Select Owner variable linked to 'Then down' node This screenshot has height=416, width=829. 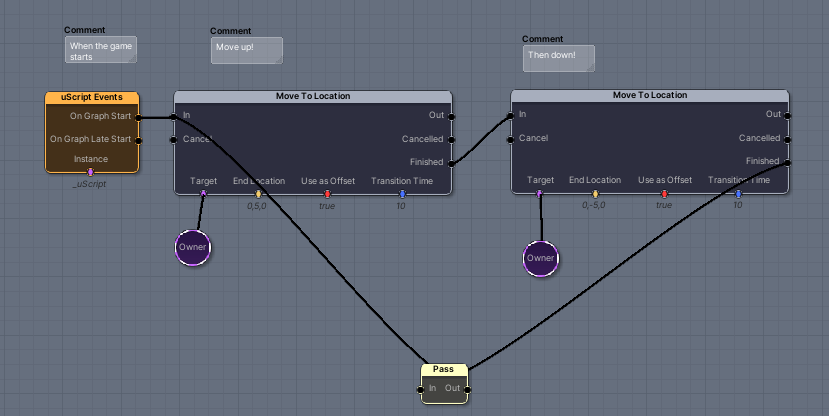(540, 258)
